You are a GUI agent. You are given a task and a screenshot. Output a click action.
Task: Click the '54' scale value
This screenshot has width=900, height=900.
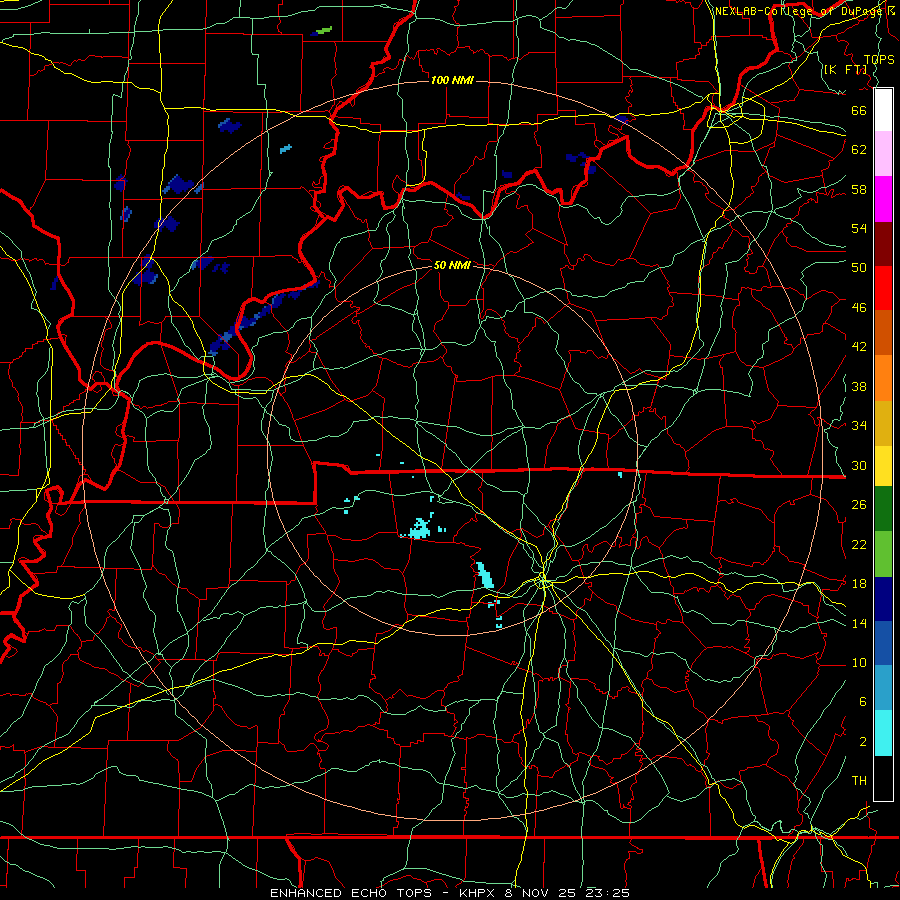[x=859, y=228]
